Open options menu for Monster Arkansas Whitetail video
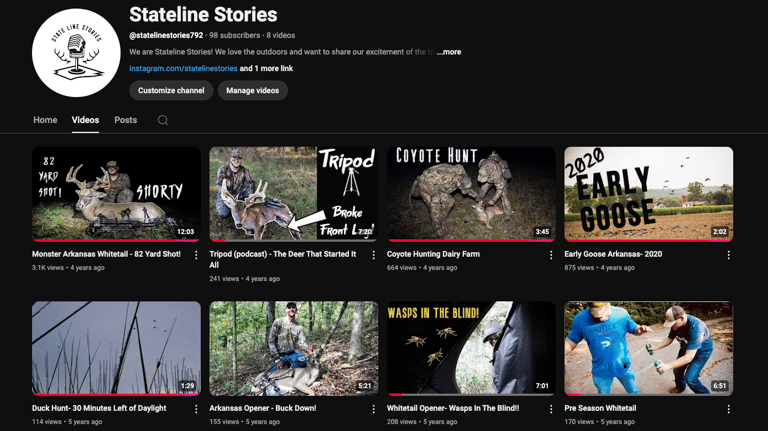Screen dimensions: 768x431 [196, 255]
